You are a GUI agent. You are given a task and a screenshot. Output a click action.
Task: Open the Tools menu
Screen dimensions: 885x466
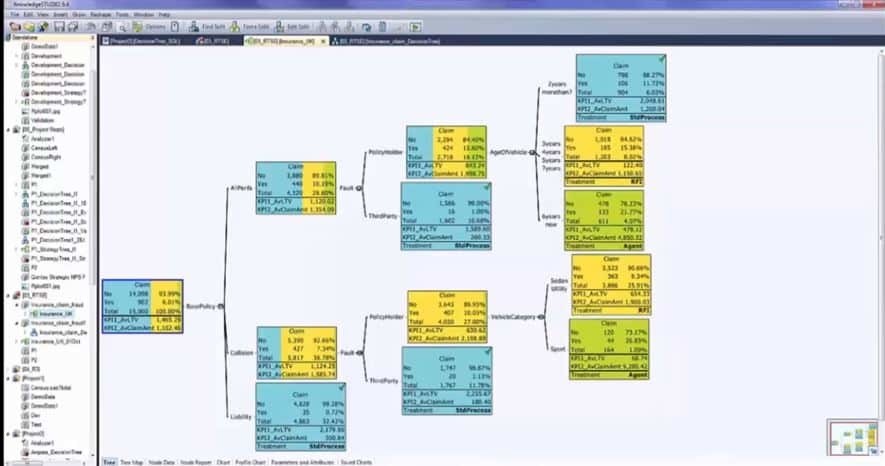[120, 15]
